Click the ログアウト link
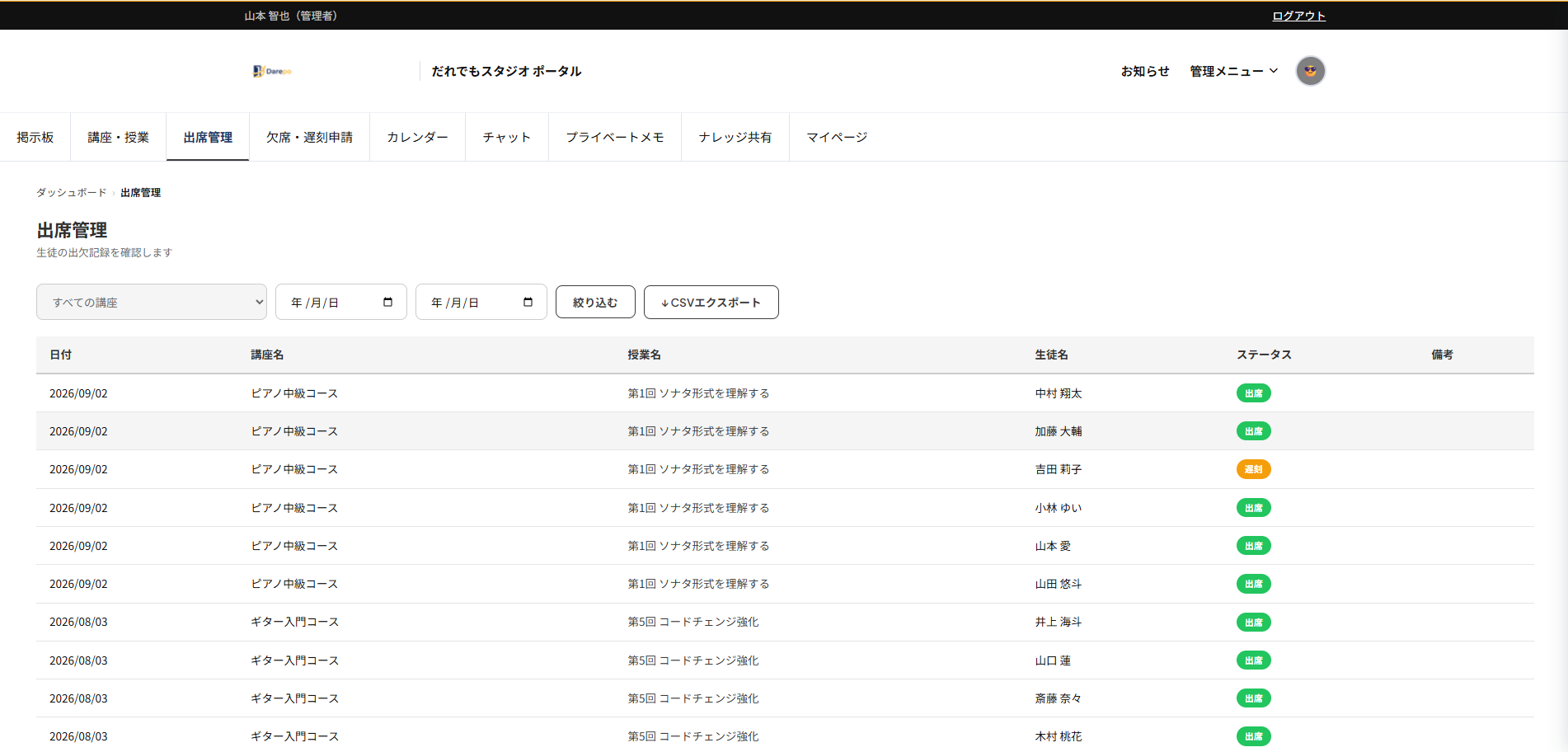This screenshot has height=752, width=1568. tap(1298, 16)
